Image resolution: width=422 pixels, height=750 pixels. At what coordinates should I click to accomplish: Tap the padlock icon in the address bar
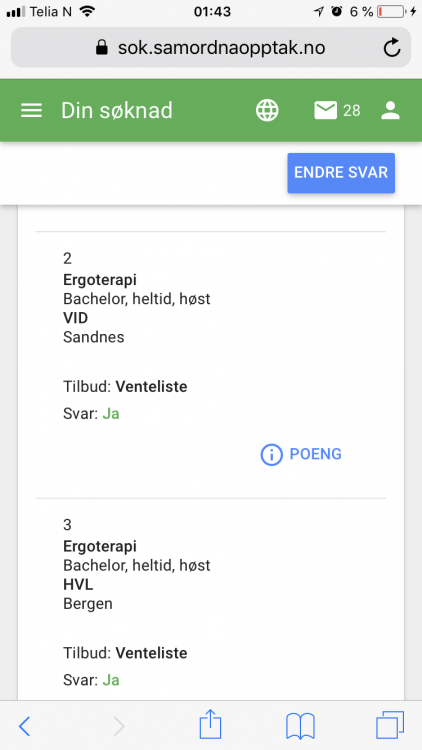101,47
